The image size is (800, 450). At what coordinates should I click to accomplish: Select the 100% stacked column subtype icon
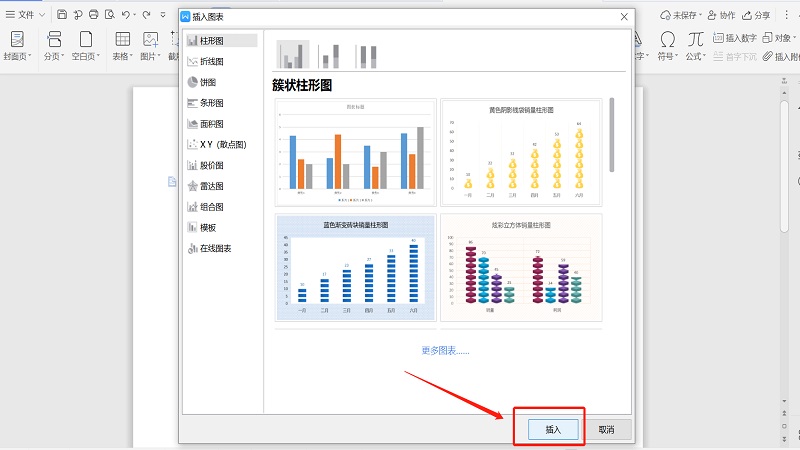(x=366, y=55)
